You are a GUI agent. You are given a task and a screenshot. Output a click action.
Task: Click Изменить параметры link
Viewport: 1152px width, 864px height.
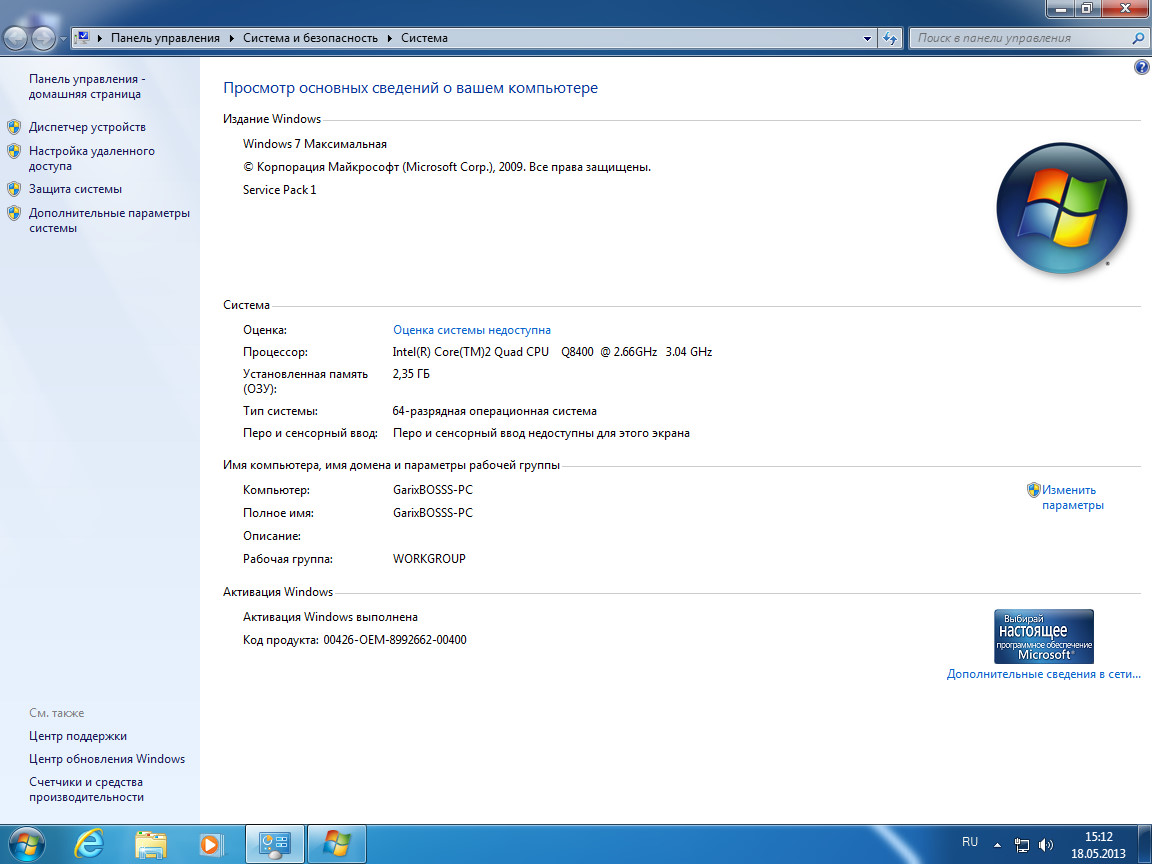tap(1073, 497)
